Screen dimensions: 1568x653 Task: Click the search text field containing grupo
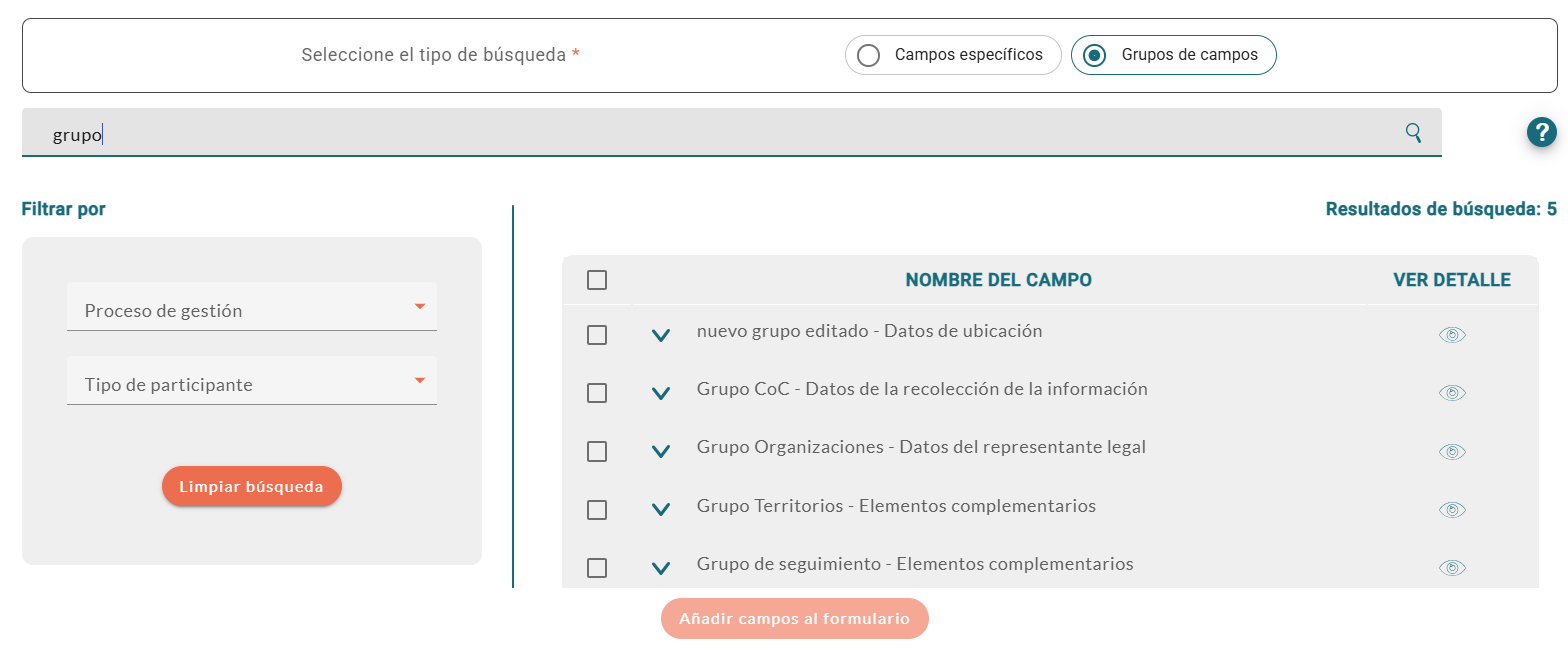700,134
